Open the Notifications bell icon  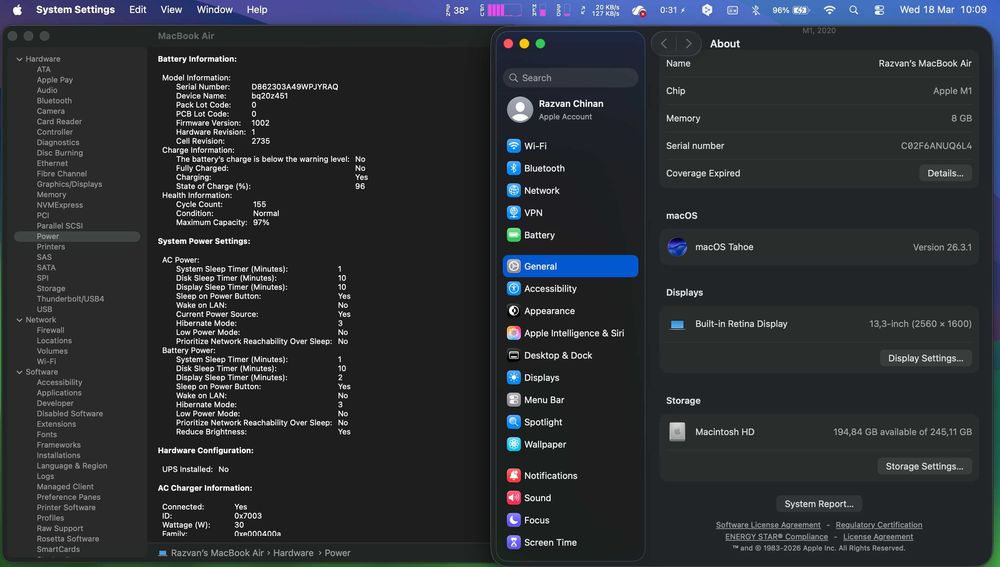(513, 476)
